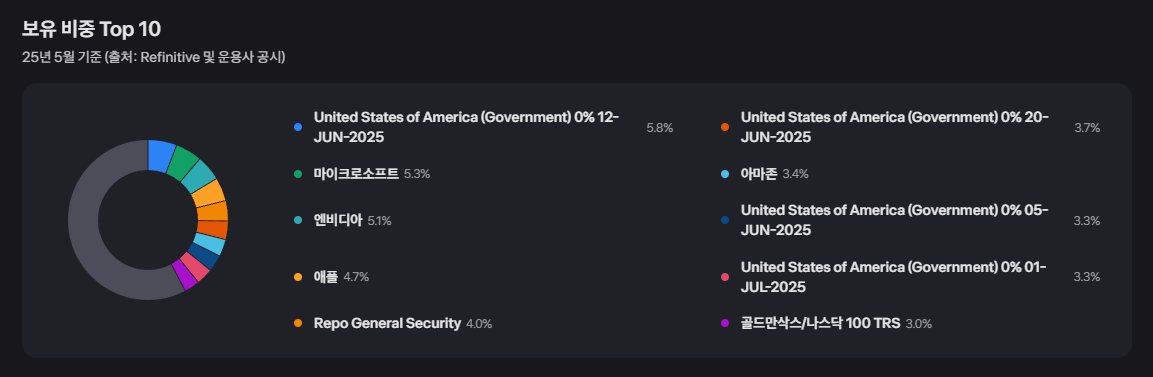
Task: Click the light blue dot next to 아마존
Action: pyautogui.click(x=725, y=174)
